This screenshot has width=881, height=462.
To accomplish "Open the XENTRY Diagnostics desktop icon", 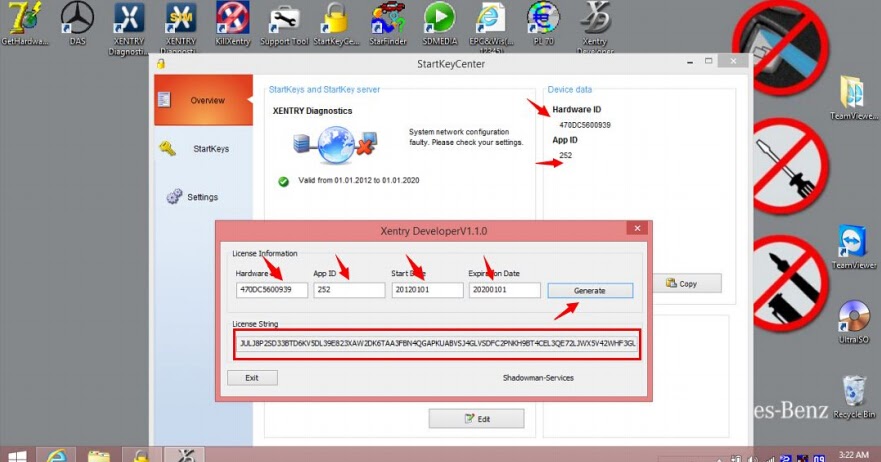I will pos(129,28).
